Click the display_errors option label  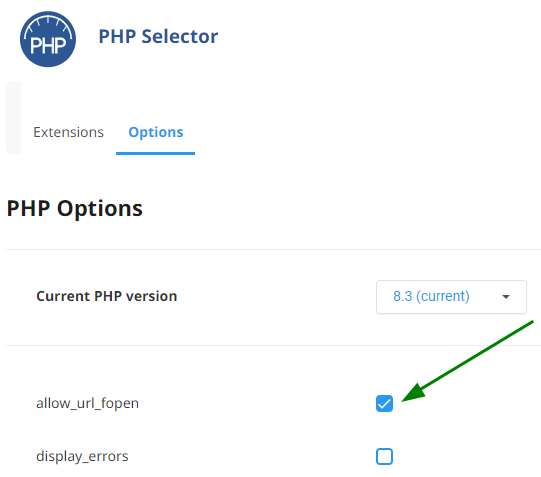click(82, 456)
